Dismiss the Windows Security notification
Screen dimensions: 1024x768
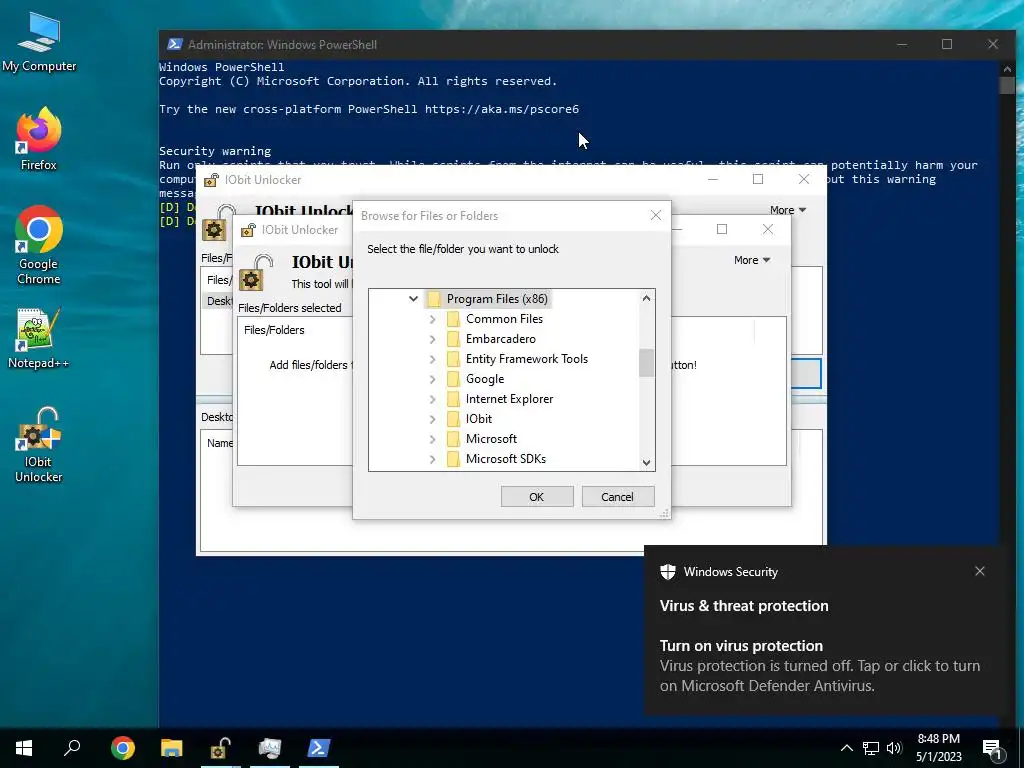[980, 571]
